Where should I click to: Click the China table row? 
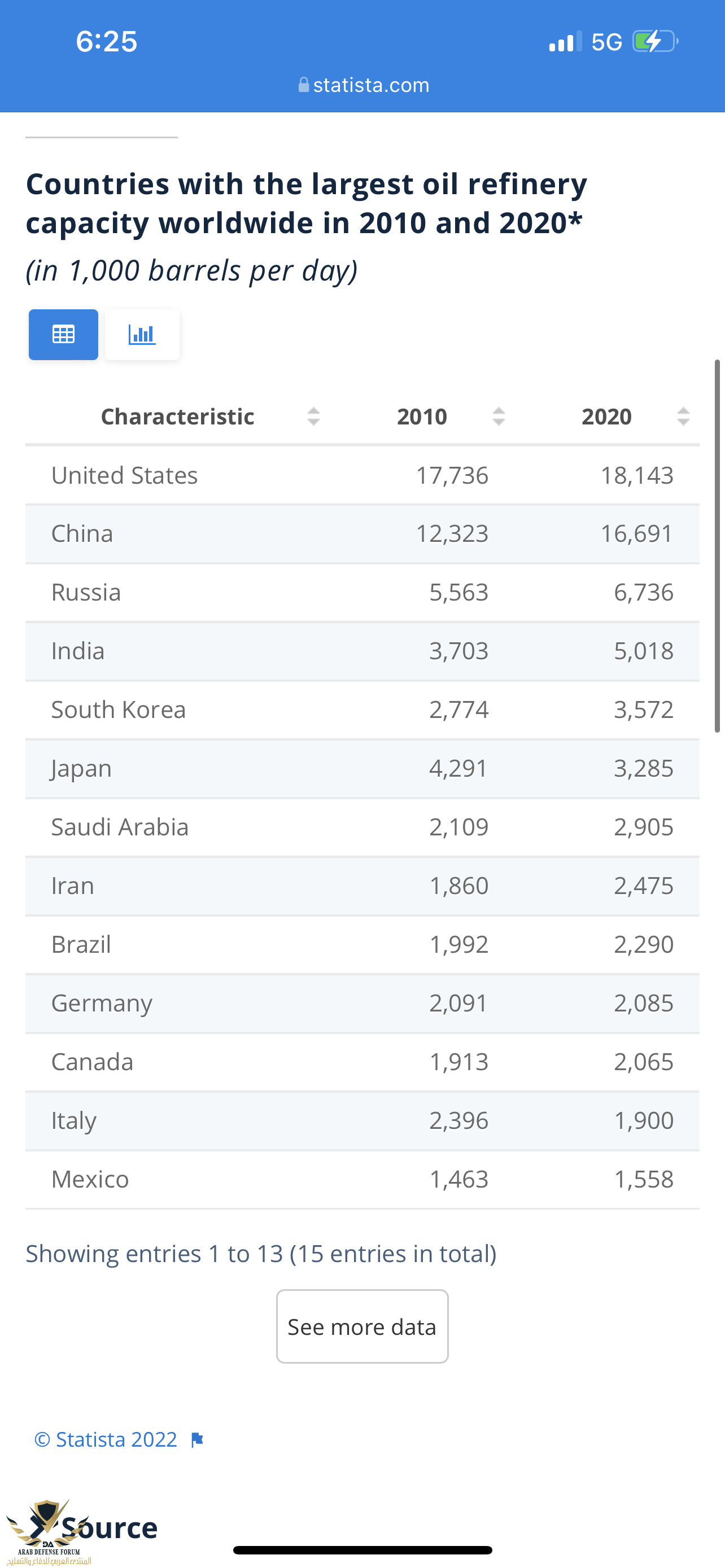[362, 534]
